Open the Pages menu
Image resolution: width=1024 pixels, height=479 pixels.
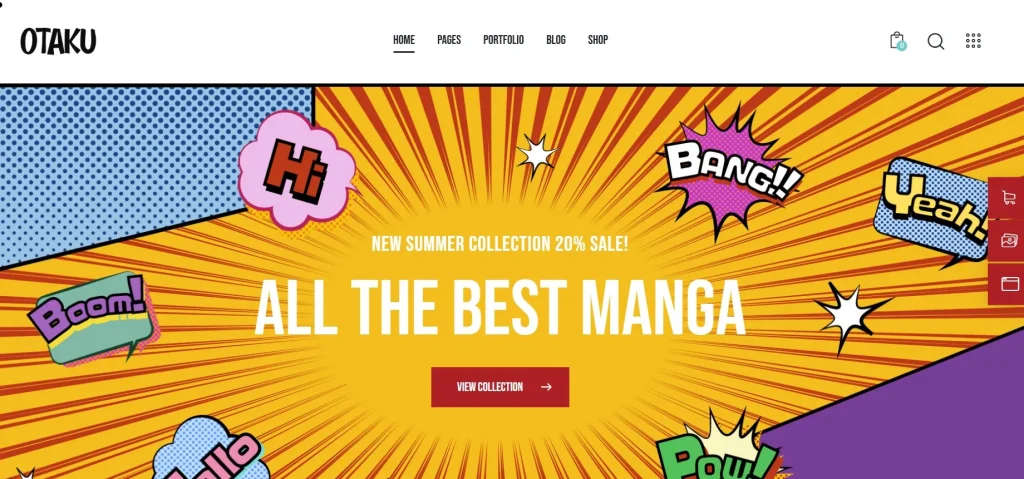[449, 40]
